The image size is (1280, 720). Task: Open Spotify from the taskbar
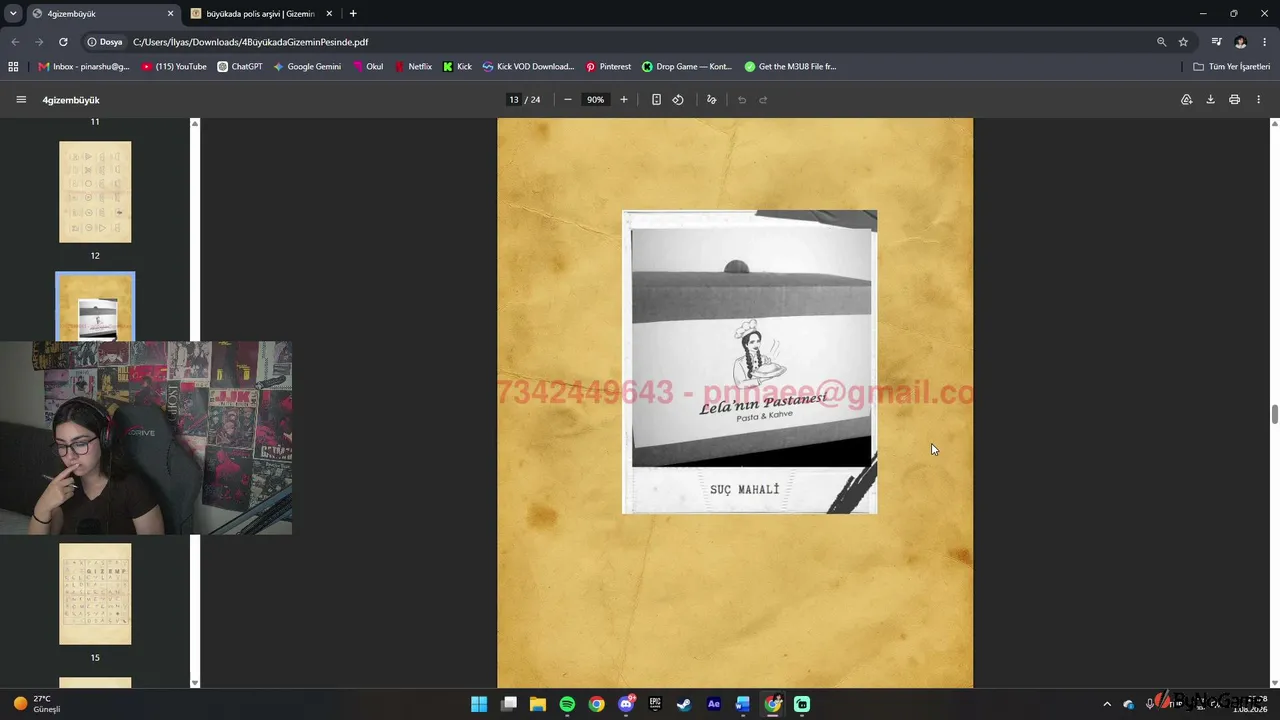point(567,704)
